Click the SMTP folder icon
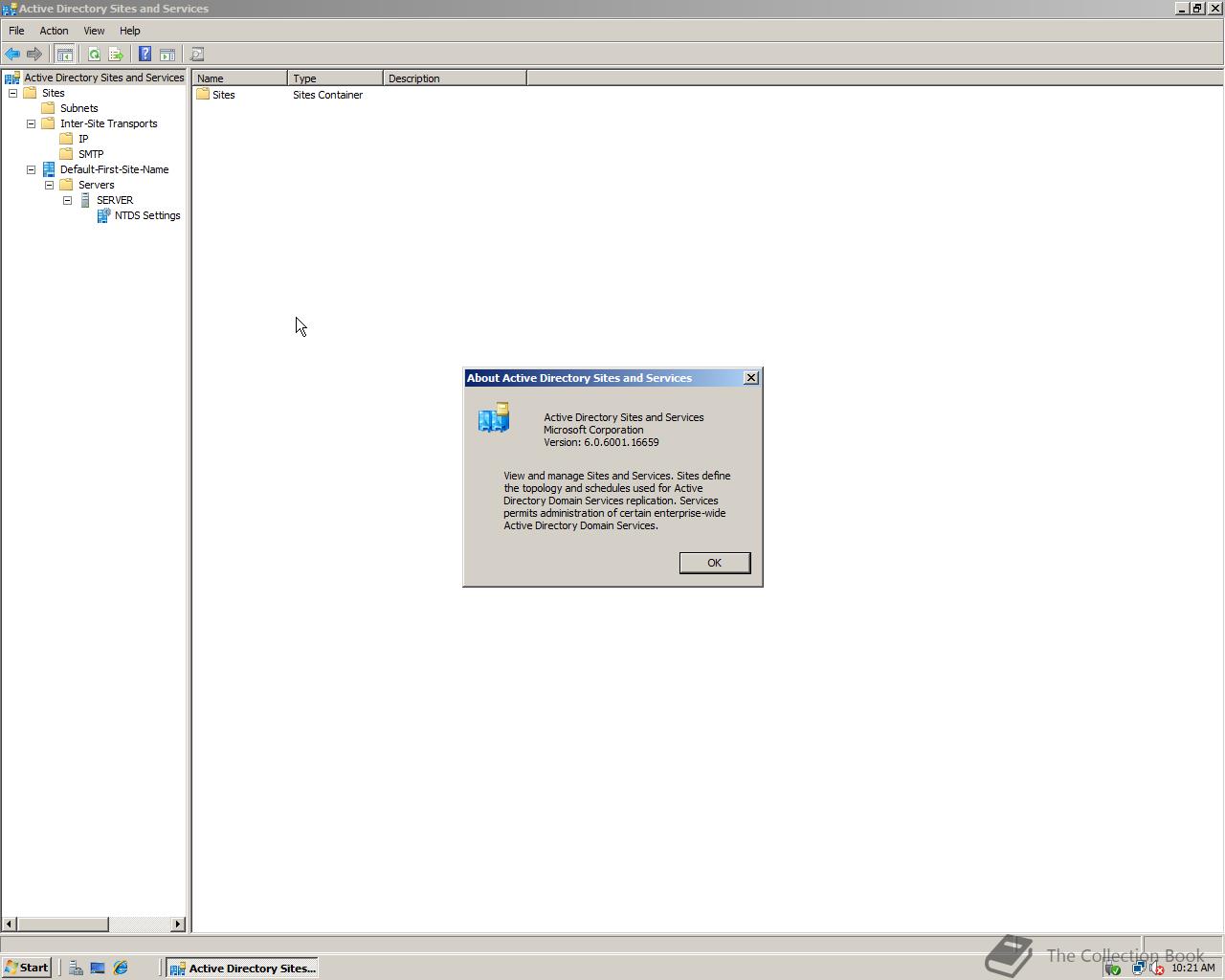This screenshot has height=980, width=1225. 66,154
